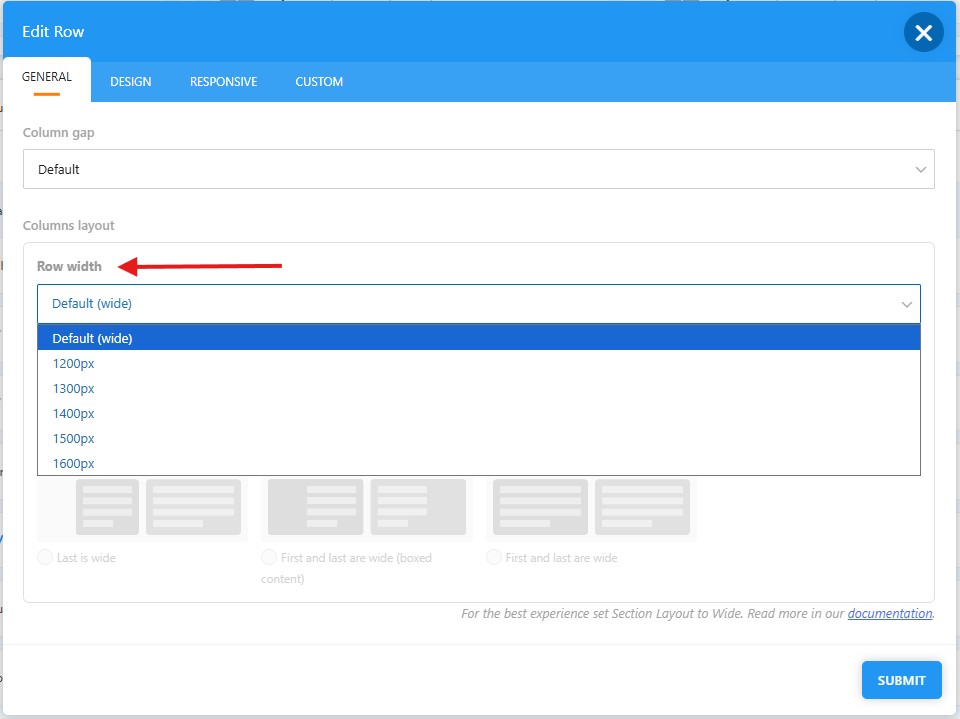960x719 pixels.
Task: Open the Column gap dropdown
Action: tap(479, 169)
